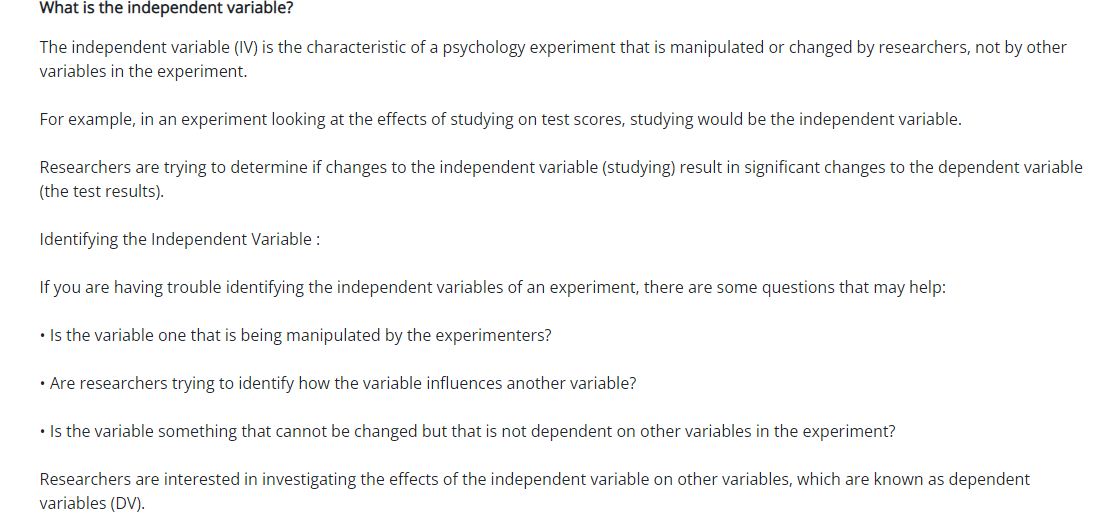
Task: Select the bullet about manipulation by experimenters
Action: 300,335
